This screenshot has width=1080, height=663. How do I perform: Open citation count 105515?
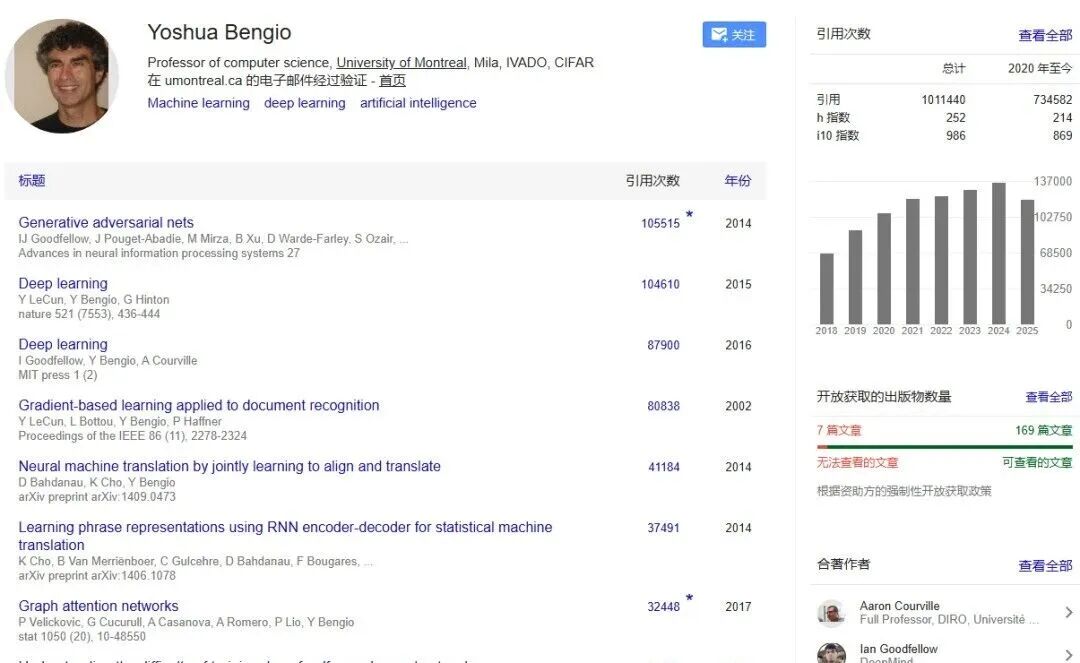pos(661,223)
